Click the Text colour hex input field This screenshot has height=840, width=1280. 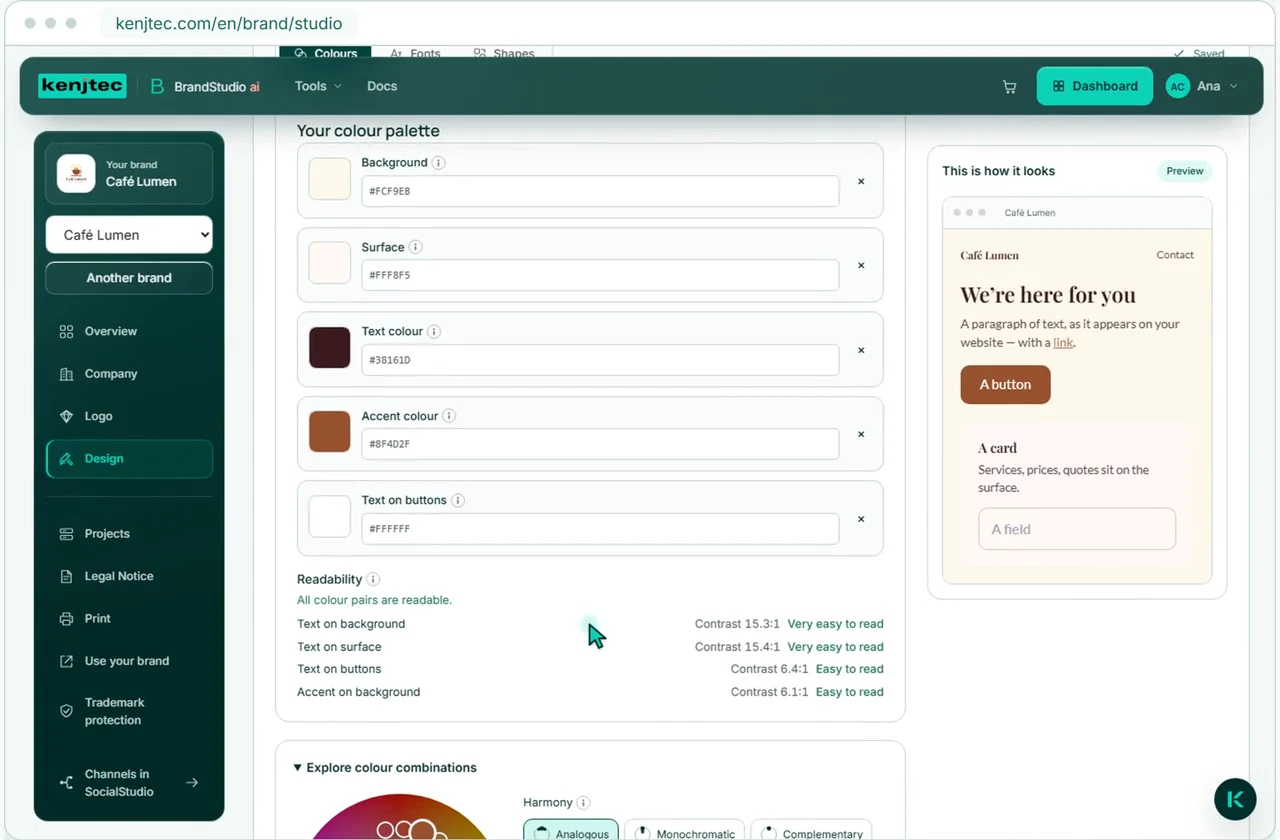(600, 360)
